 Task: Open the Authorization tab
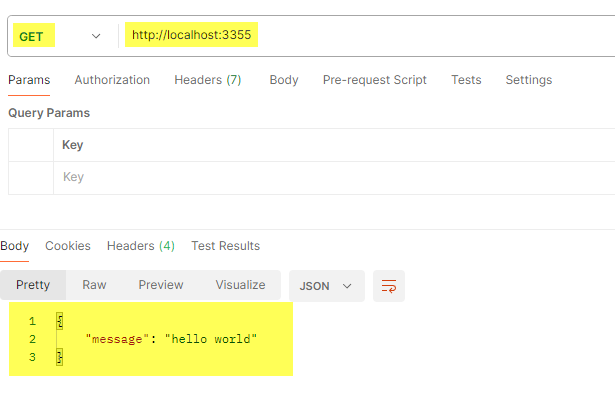point(112,80)
